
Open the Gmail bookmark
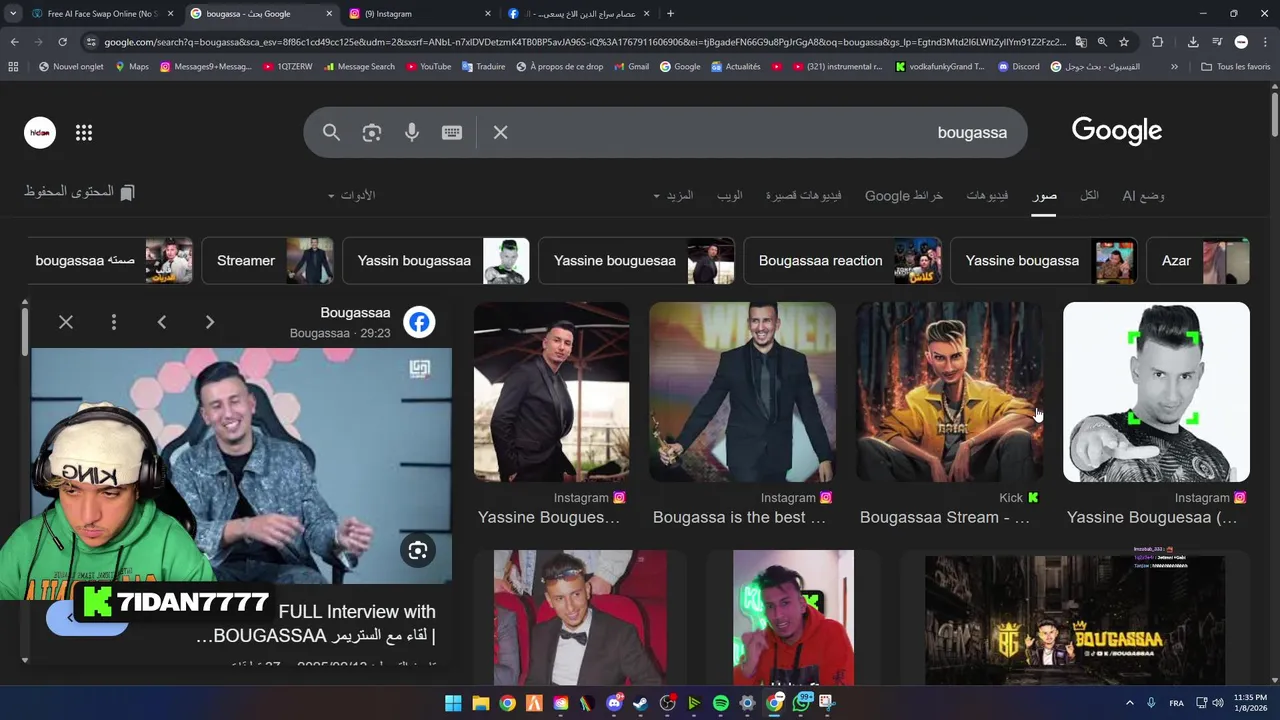click(x=631, y=67)
